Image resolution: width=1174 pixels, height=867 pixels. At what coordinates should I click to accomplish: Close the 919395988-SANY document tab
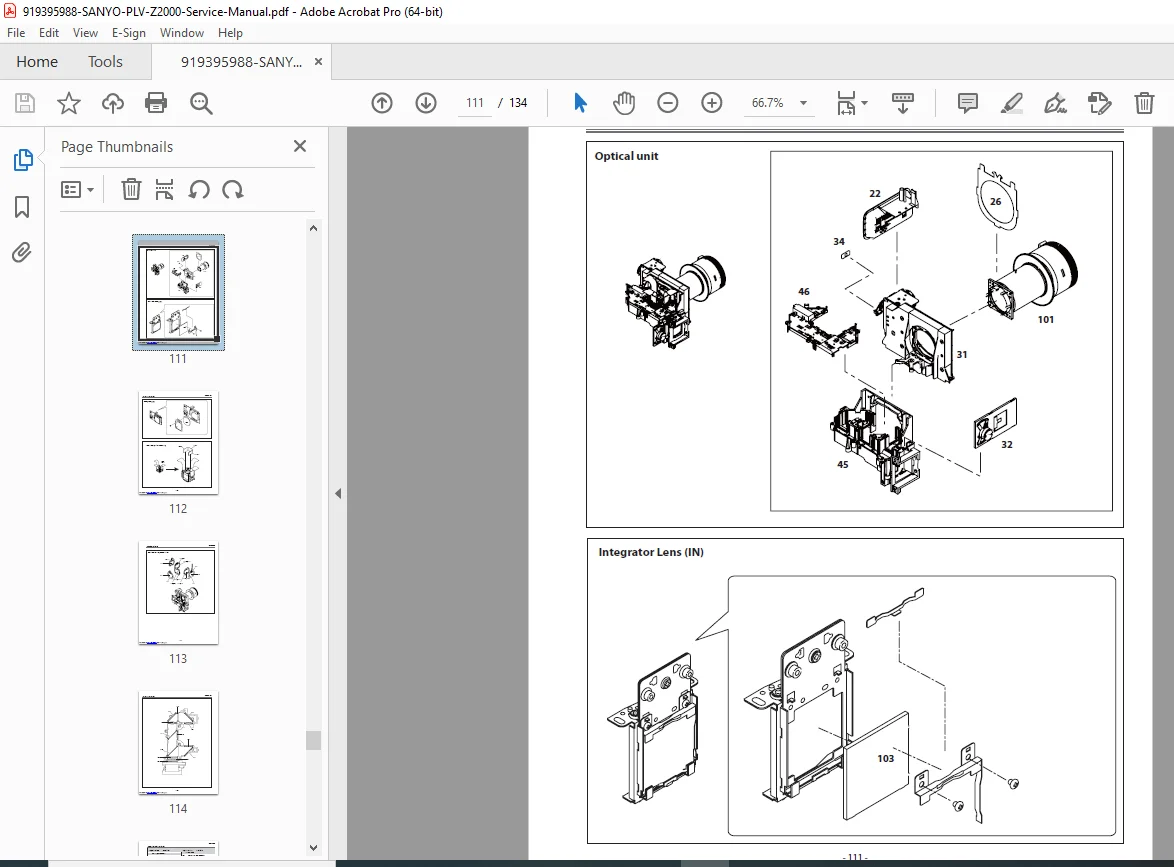pyautogui.click(x=318, y=61)
